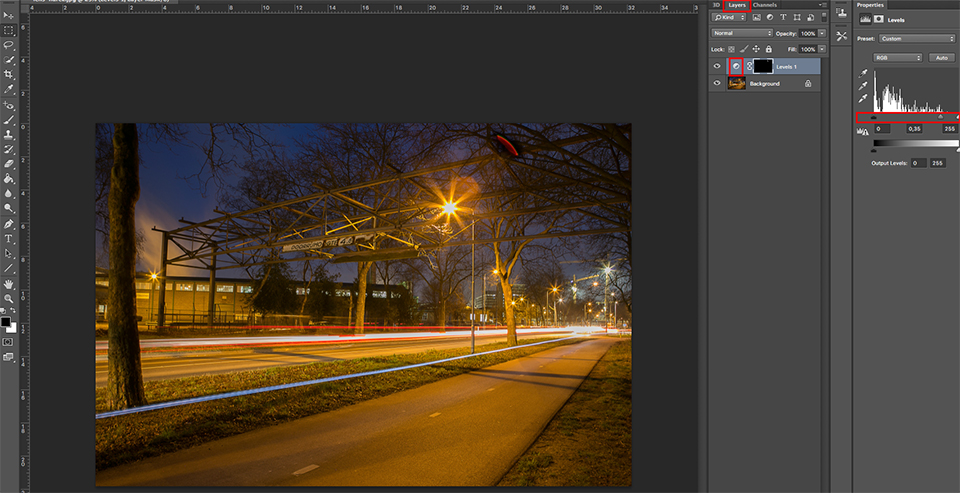
Task: Select the Hand tool
Action: (x=9, y=284)
